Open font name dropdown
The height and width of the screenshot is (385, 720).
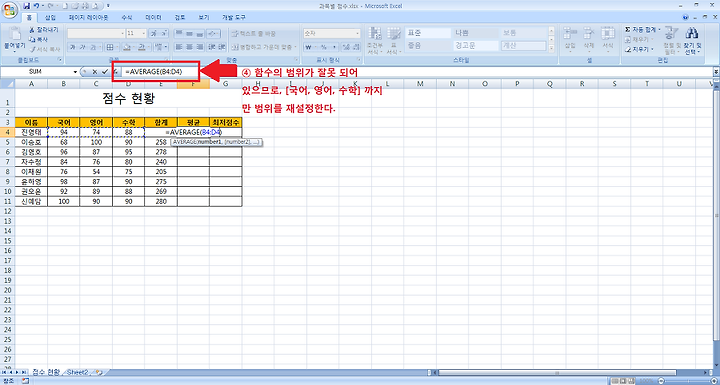(122, 34)
